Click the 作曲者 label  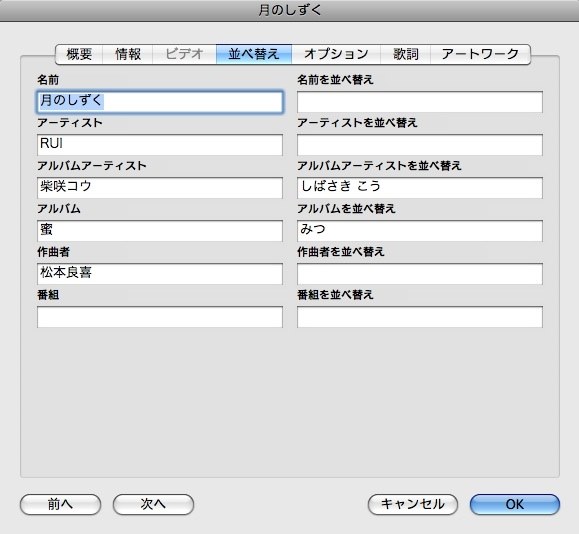point(53,252)
